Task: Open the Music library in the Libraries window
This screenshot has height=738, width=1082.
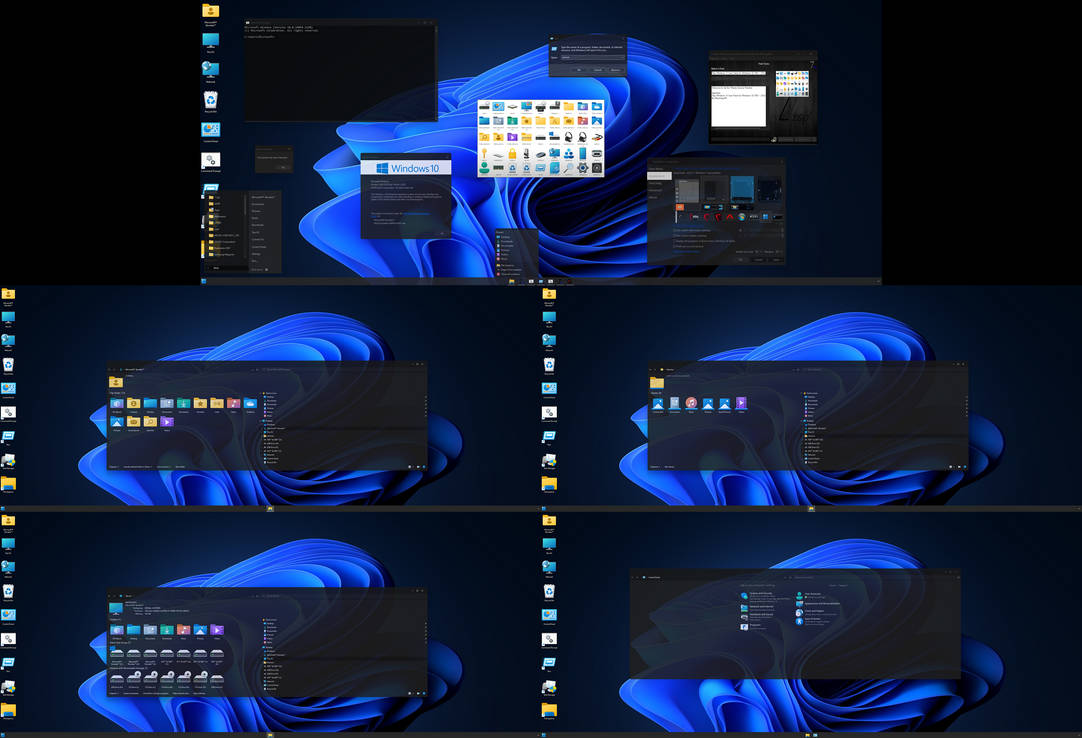Action: [x=691, y=403]
